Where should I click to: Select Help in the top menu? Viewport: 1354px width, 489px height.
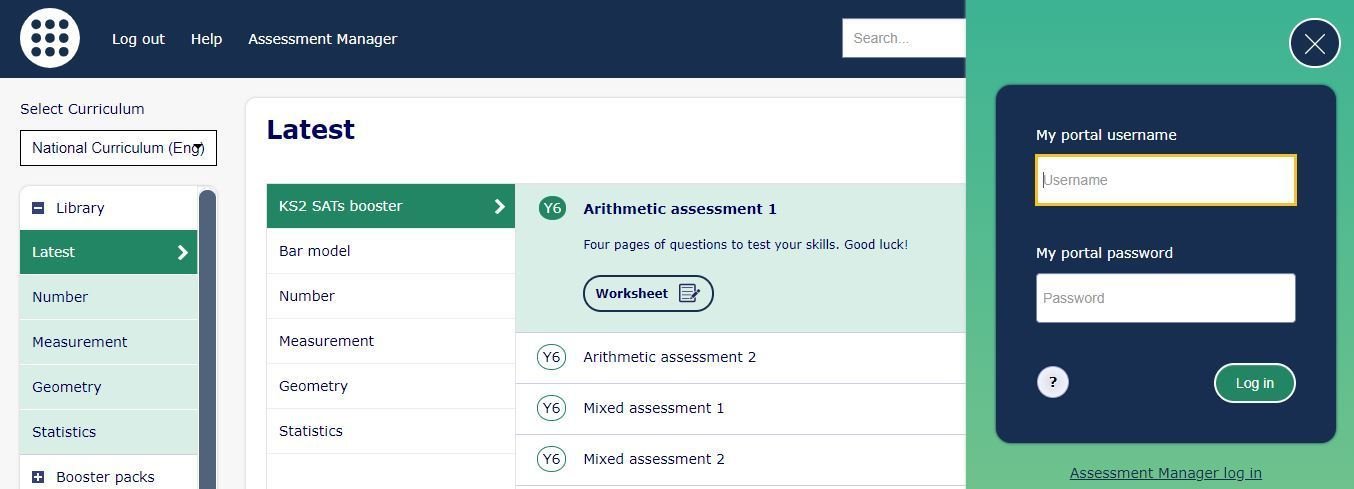point(206,39)
